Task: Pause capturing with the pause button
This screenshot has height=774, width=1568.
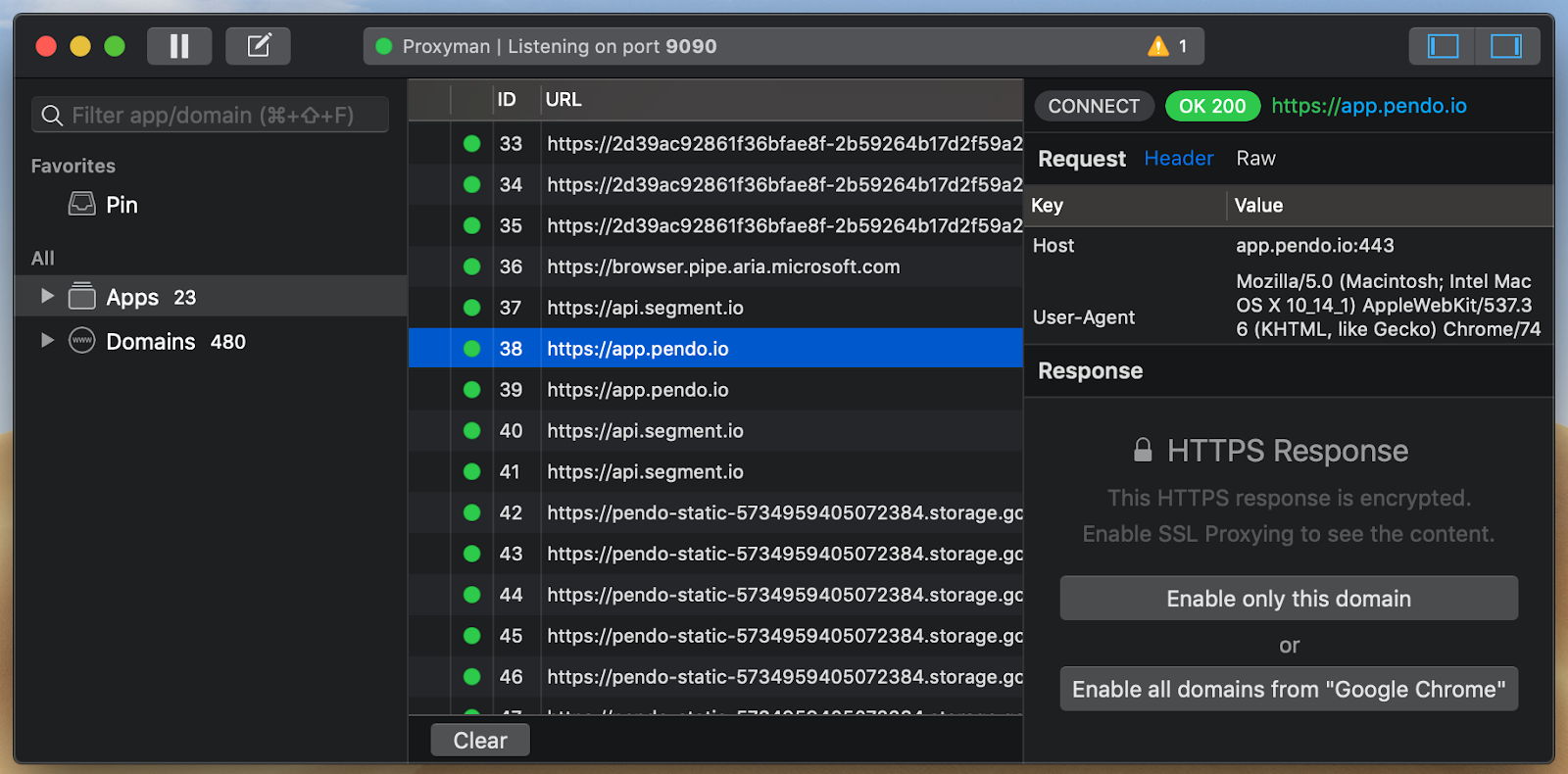Action: click(179, 46)
